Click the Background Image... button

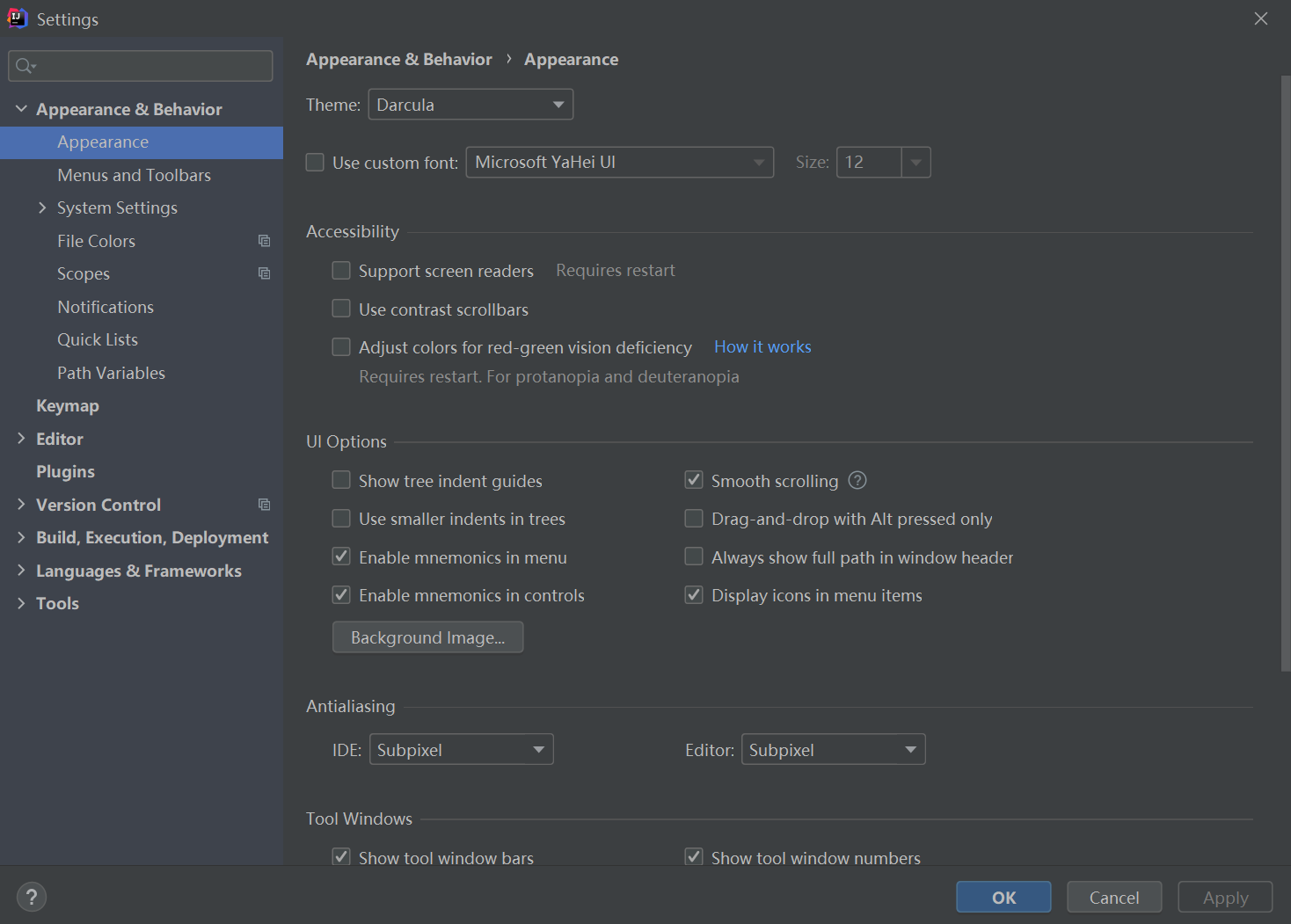pos(427,637)
